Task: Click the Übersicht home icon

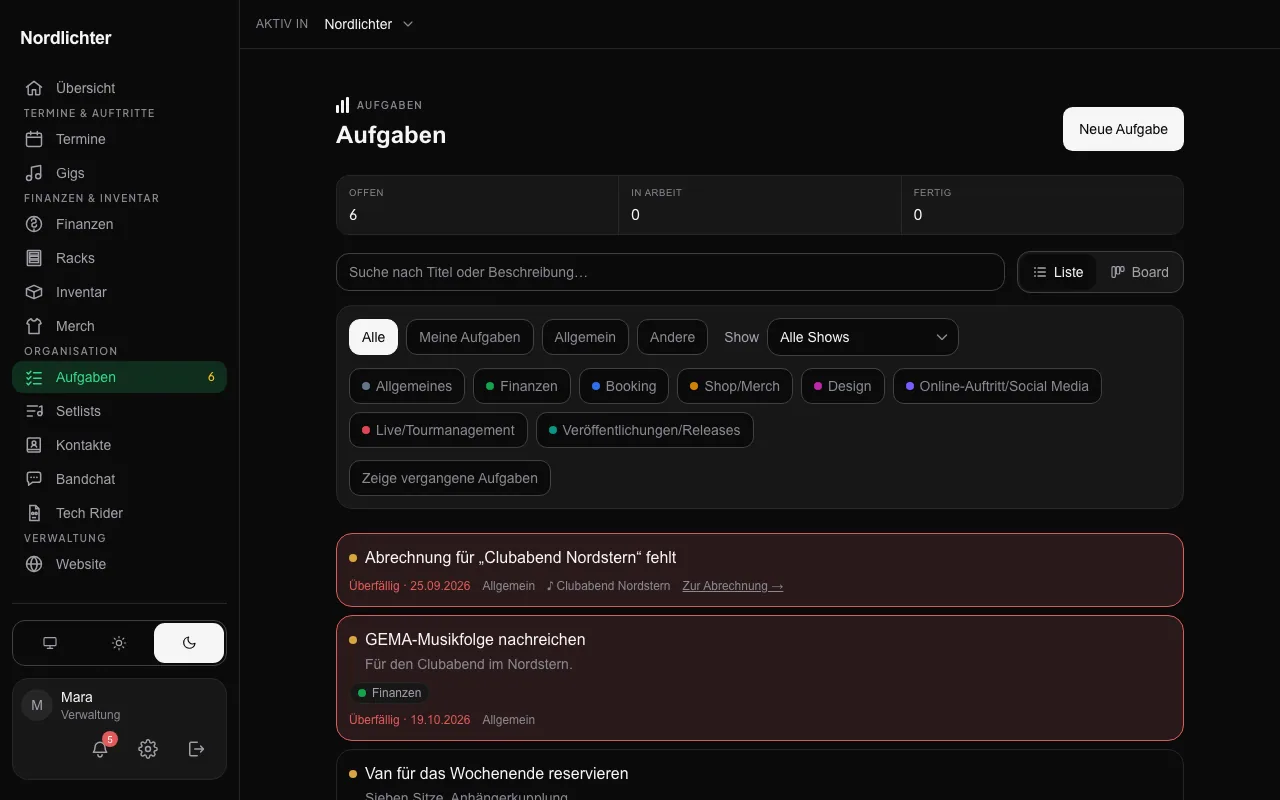Action: point(34,88)
